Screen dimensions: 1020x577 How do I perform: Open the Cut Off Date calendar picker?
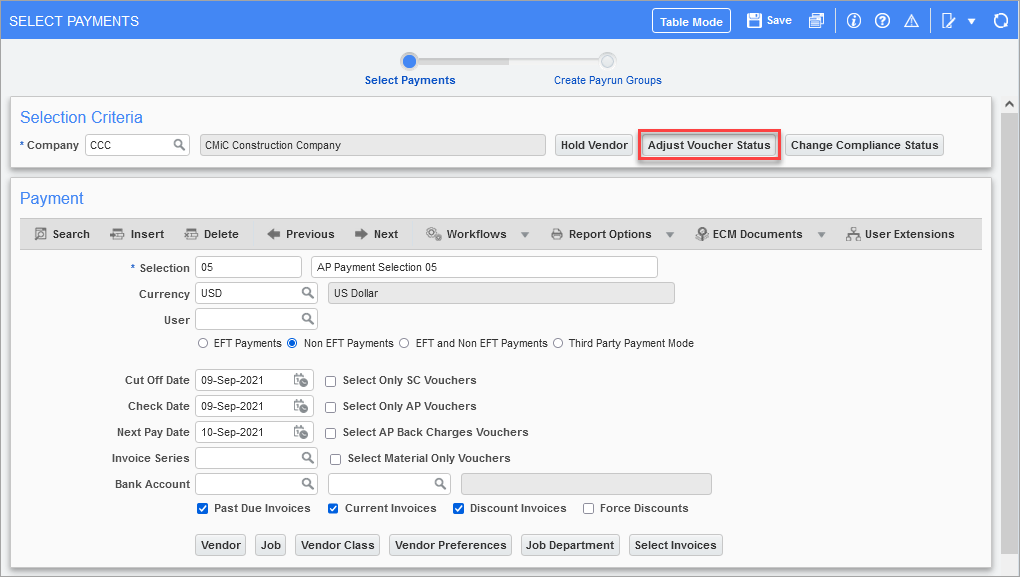pos(301,380)
